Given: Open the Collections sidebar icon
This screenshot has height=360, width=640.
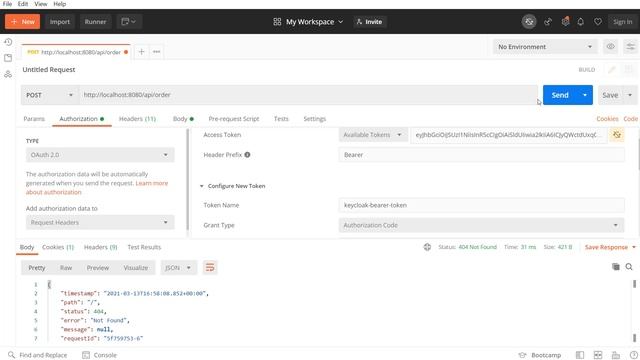Looking at the screenshot, I should tap(8, 58).
